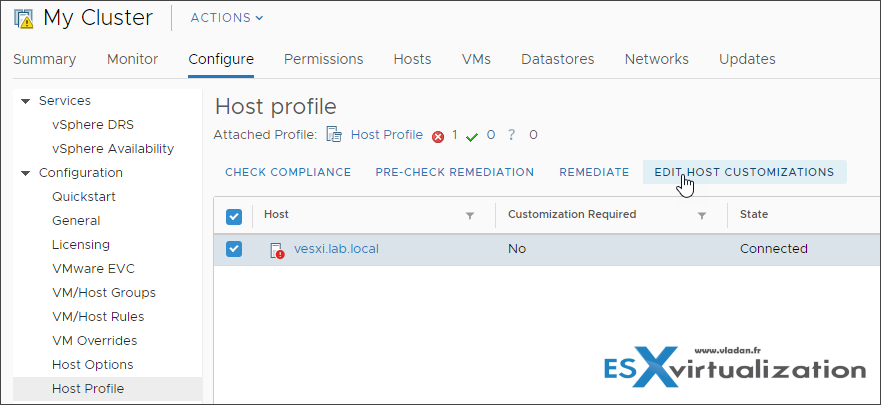
Task: Click the vesxi.lab.local host error icon
Action: [x=276, y=250]
